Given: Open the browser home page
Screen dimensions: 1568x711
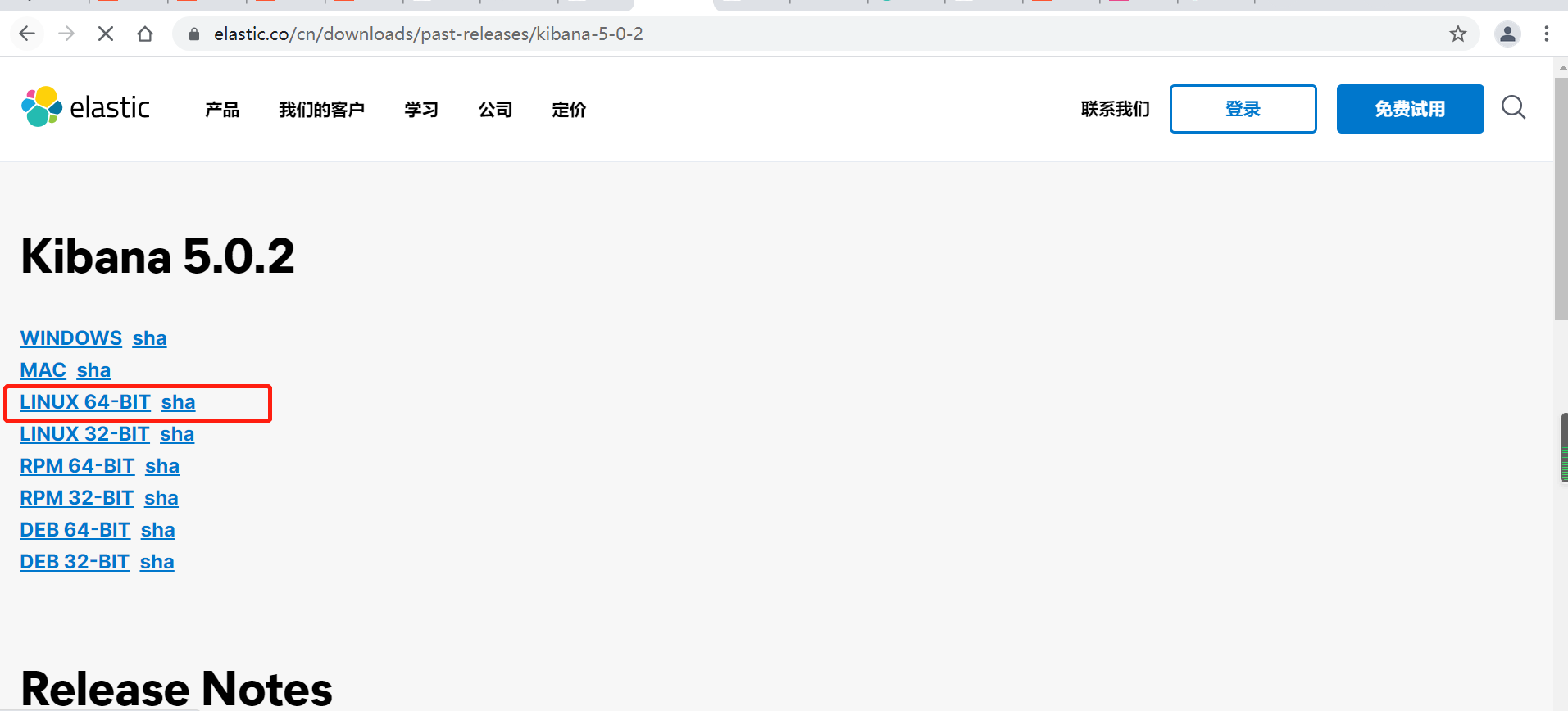Looking at the screenshot, I should point(145,34).
